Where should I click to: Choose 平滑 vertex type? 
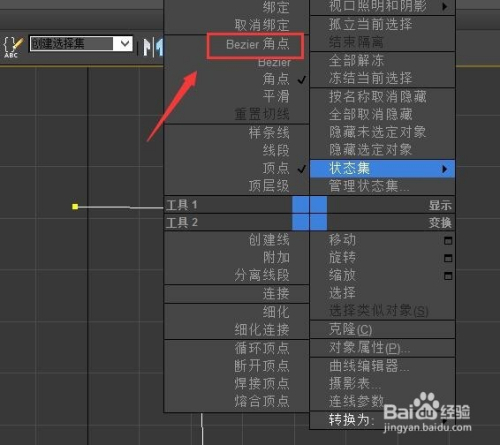click(x=276, y=97)
